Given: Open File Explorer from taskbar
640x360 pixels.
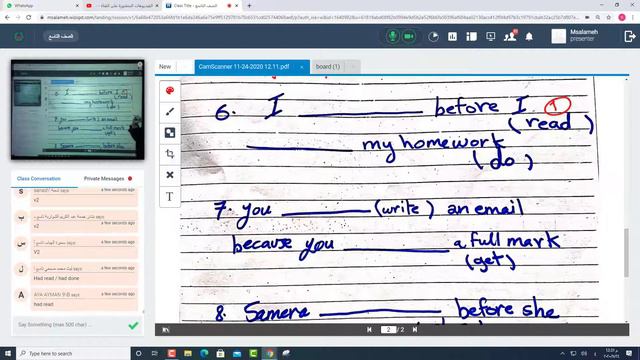Looking at the screenshot, I should [188, 353].
